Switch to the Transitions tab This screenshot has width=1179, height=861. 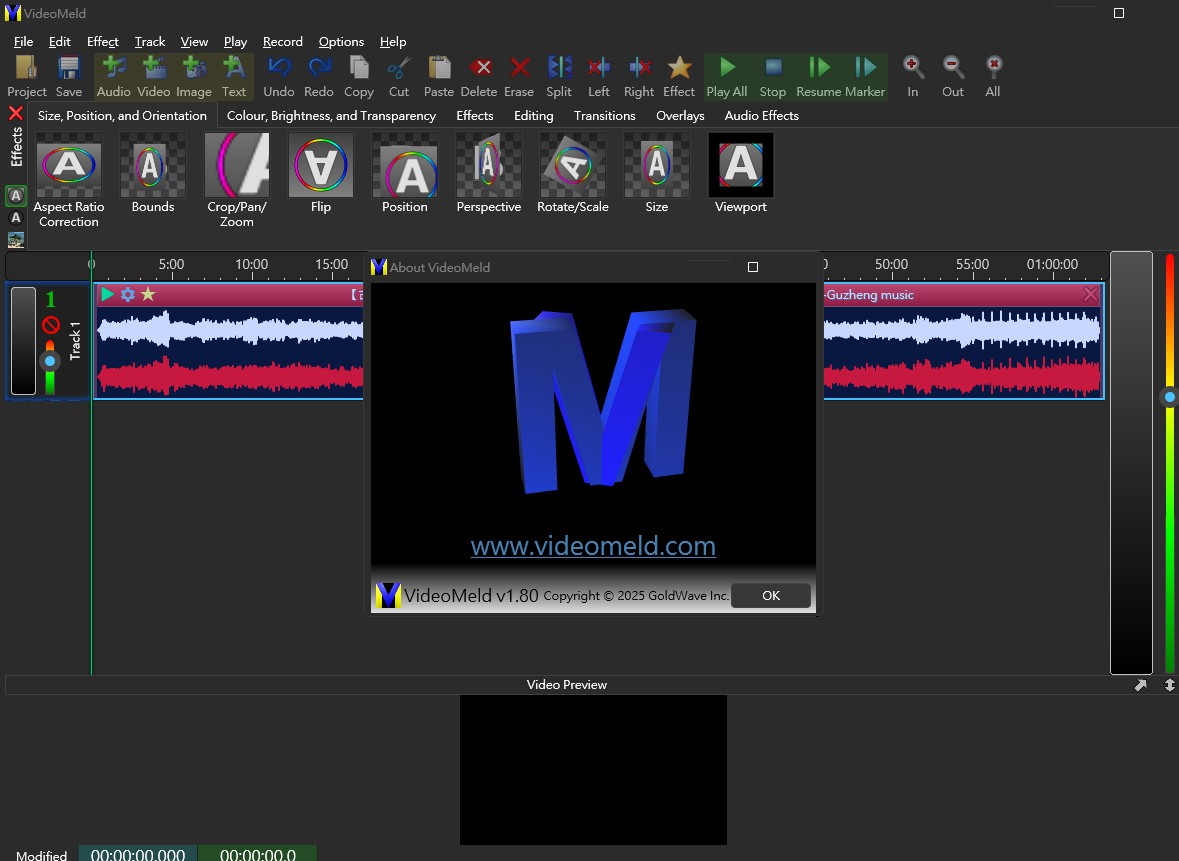[604, 115]
